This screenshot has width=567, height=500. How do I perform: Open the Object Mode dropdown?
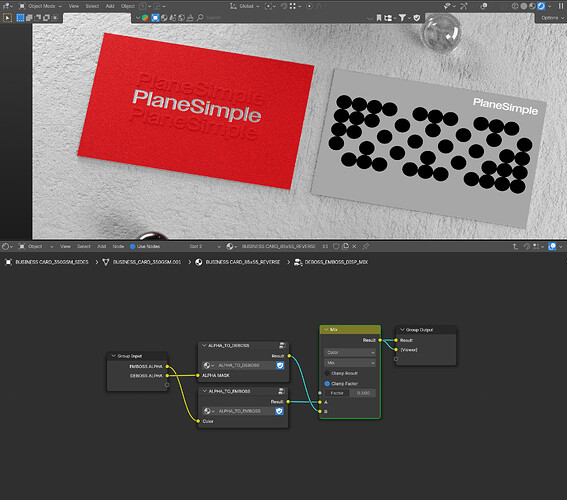tap(40, 6)
